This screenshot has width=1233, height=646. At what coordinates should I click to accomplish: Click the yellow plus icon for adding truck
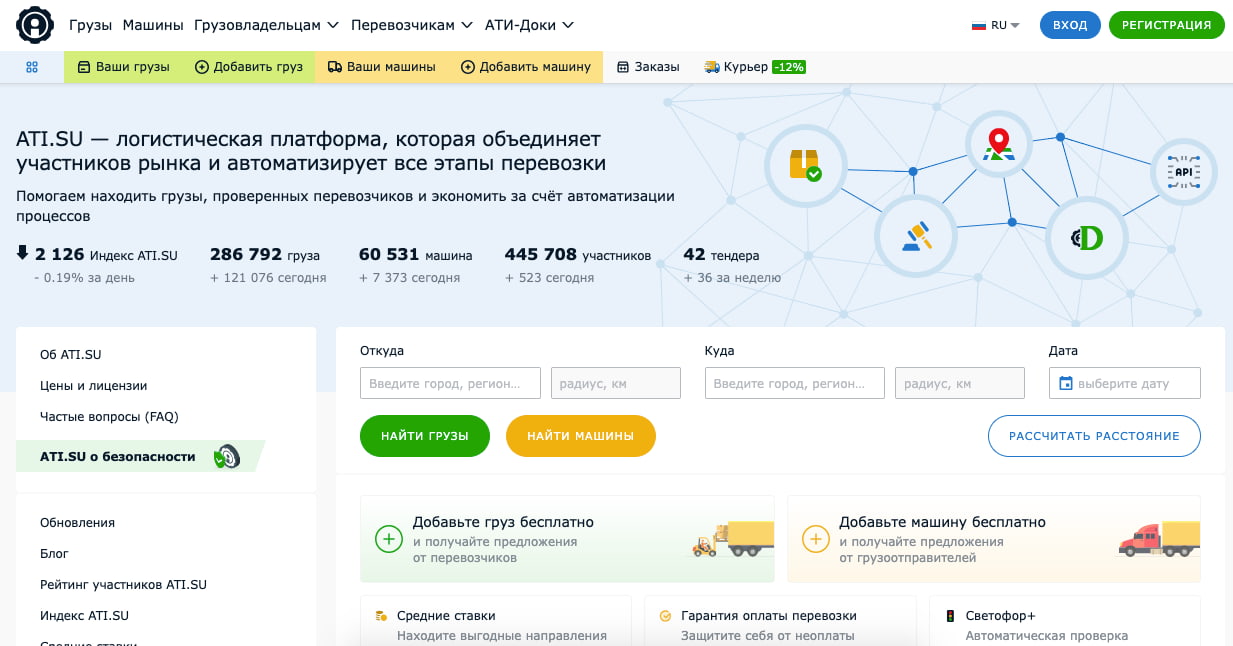(x=816, y=539)
